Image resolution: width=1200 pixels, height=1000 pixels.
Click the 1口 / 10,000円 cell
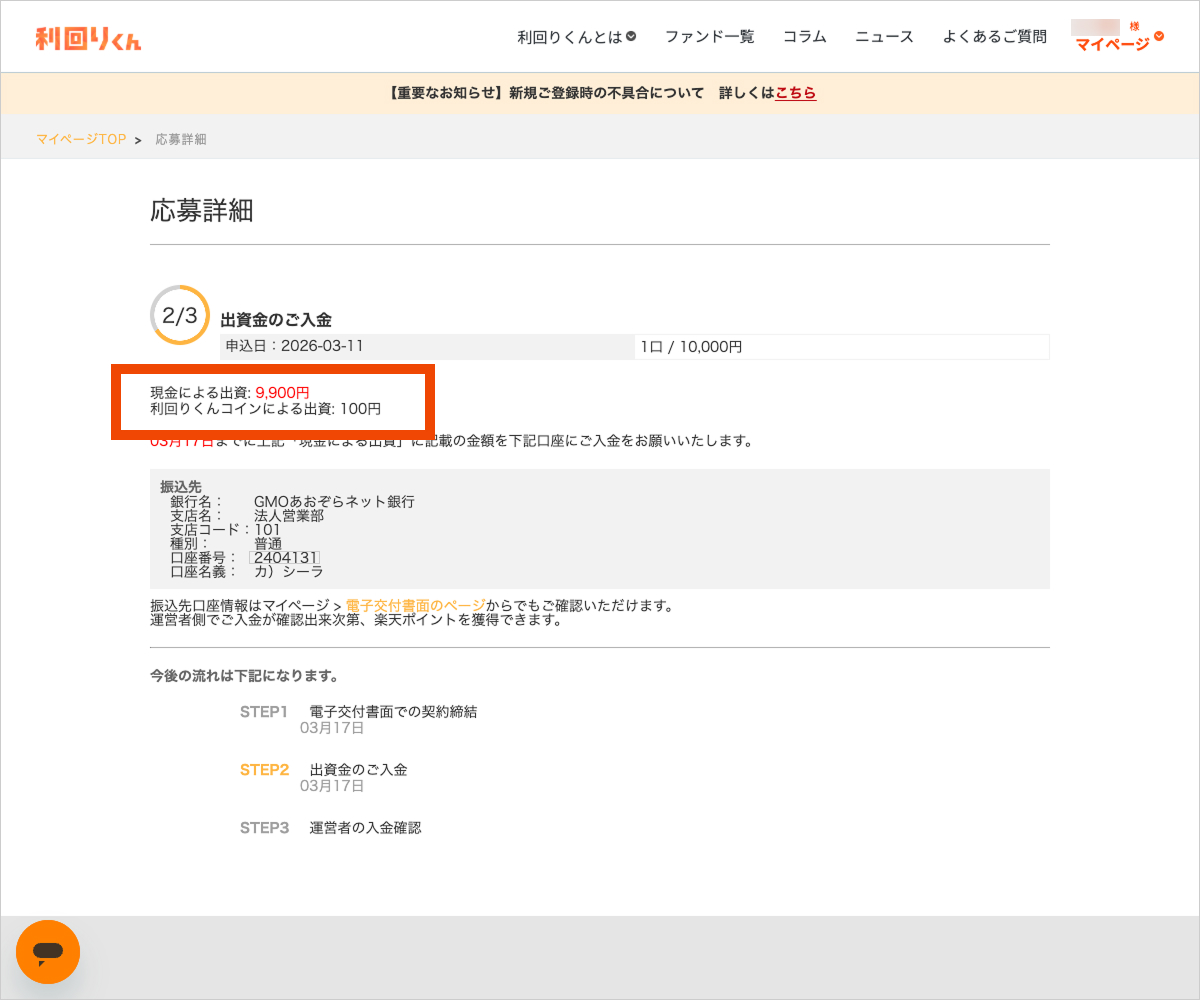point(690,347)
